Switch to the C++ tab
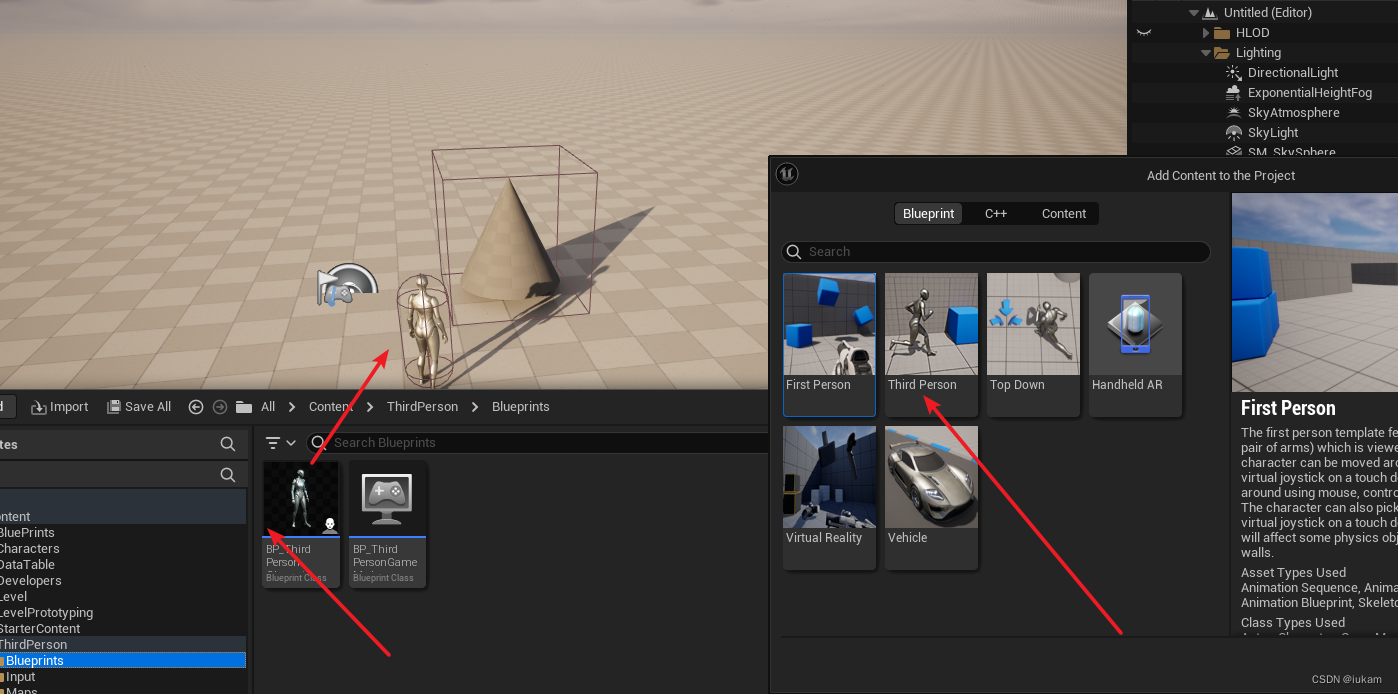This screenshot has height=694, width=1398. [x=996, y=213]
